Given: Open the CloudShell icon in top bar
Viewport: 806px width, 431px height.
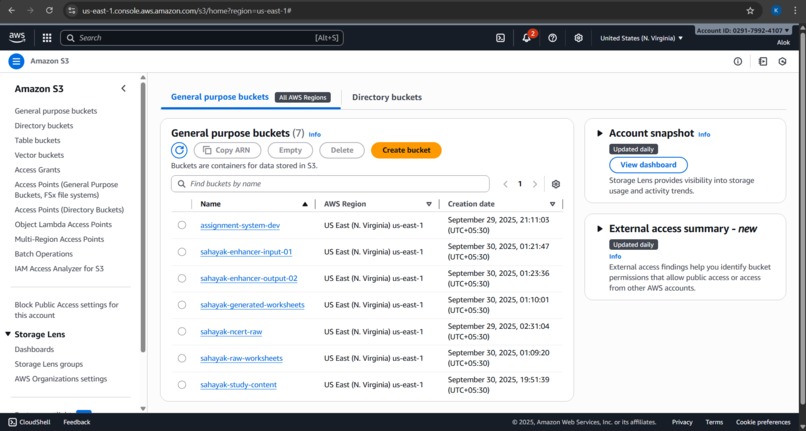Looking at the screenshot, I should pos(500,38).
